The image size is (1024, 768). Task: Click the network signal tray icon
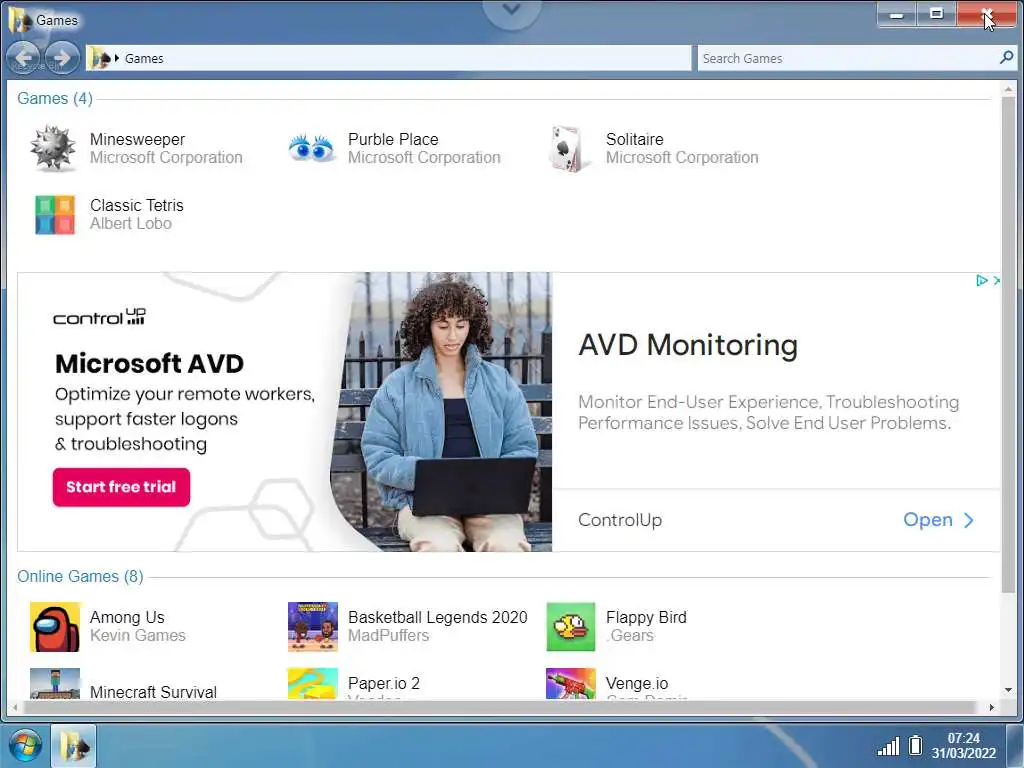888,746
